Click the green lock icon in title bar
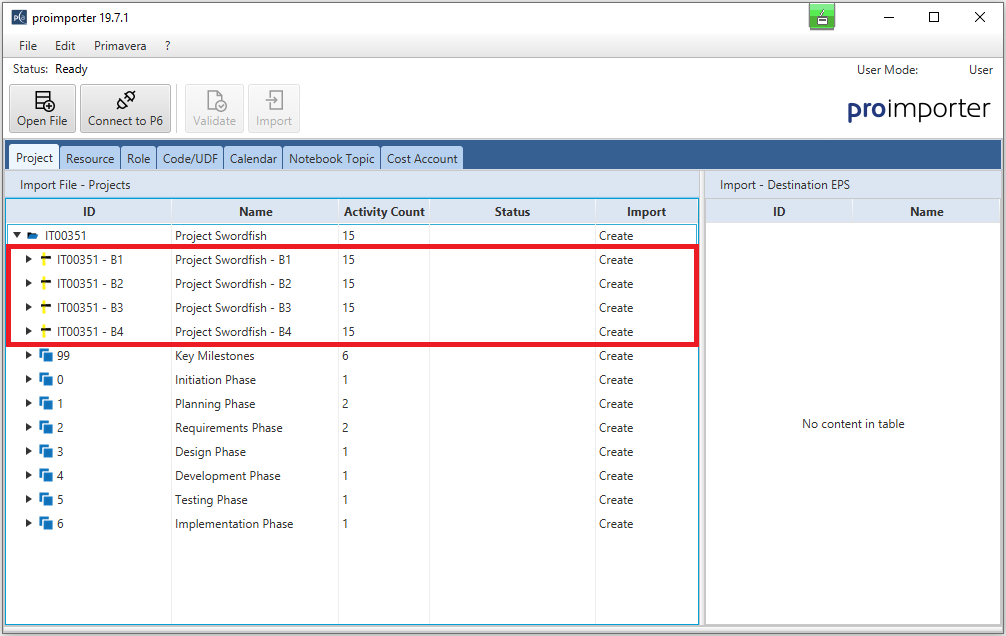Screen dimensions: 1006x636 [822, 17]
